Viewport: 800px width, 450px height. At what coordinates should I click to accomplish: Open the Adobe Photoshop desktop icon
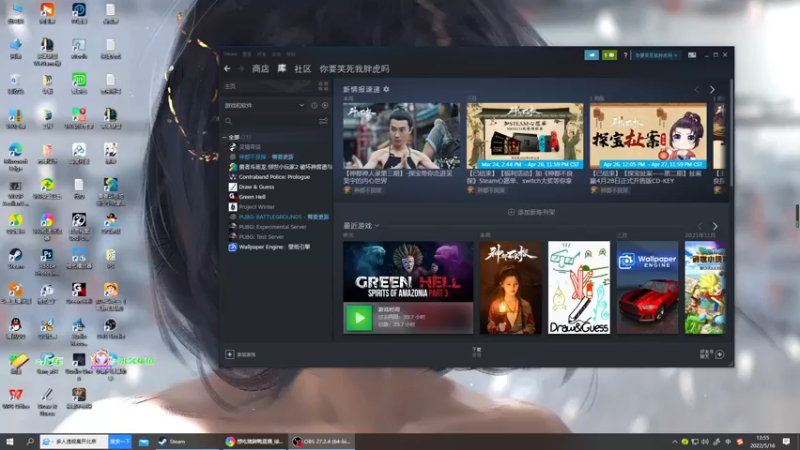[47, 261]
